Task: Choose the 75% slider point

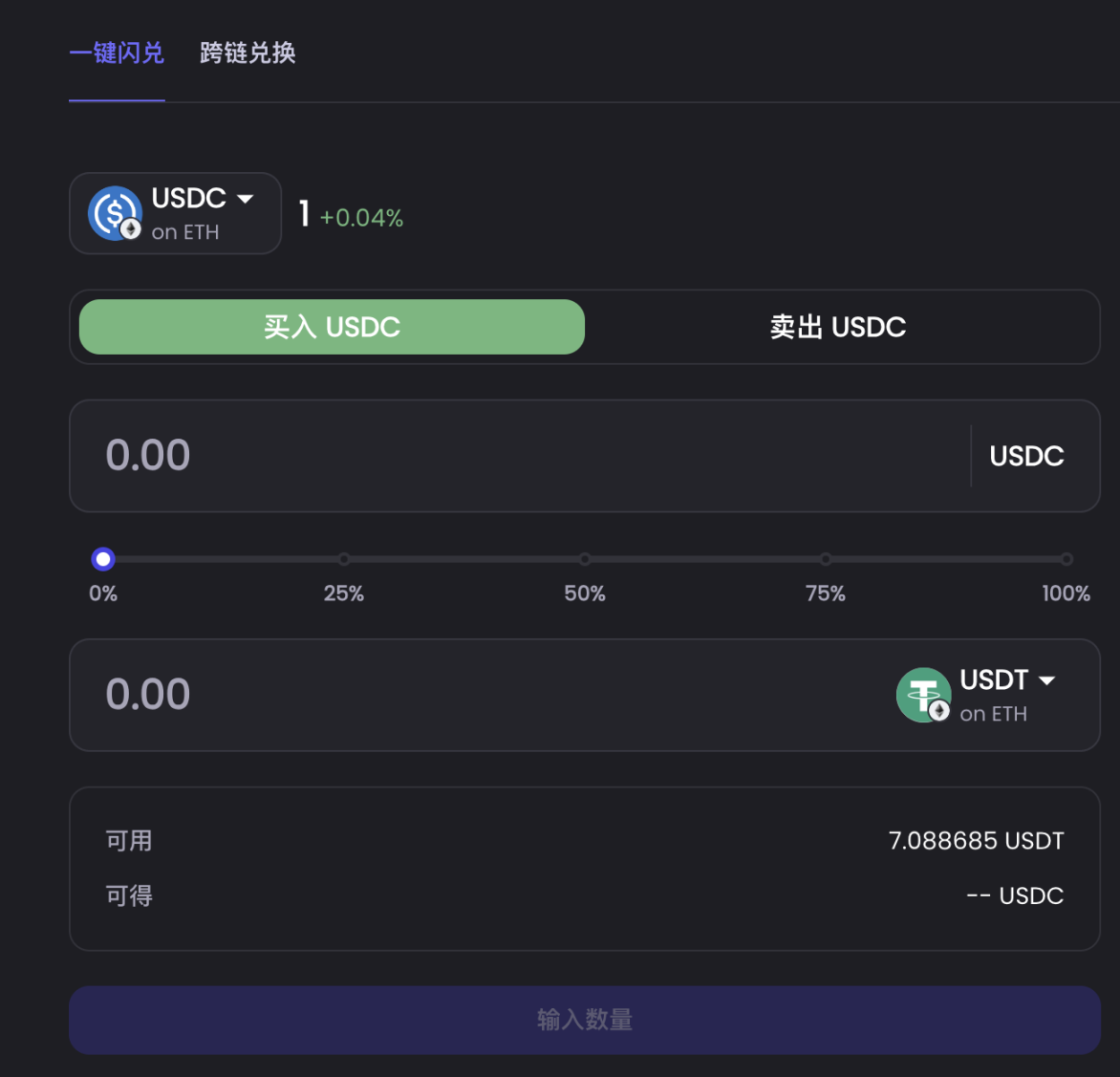Action: [x=826, y=559]
